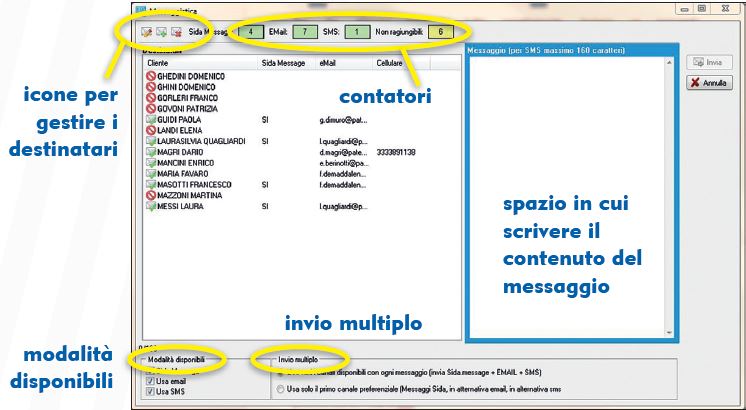Viewport: 746px width, 410px height.
Task: Click the Sida Message column header
Action: coord(283,63)
